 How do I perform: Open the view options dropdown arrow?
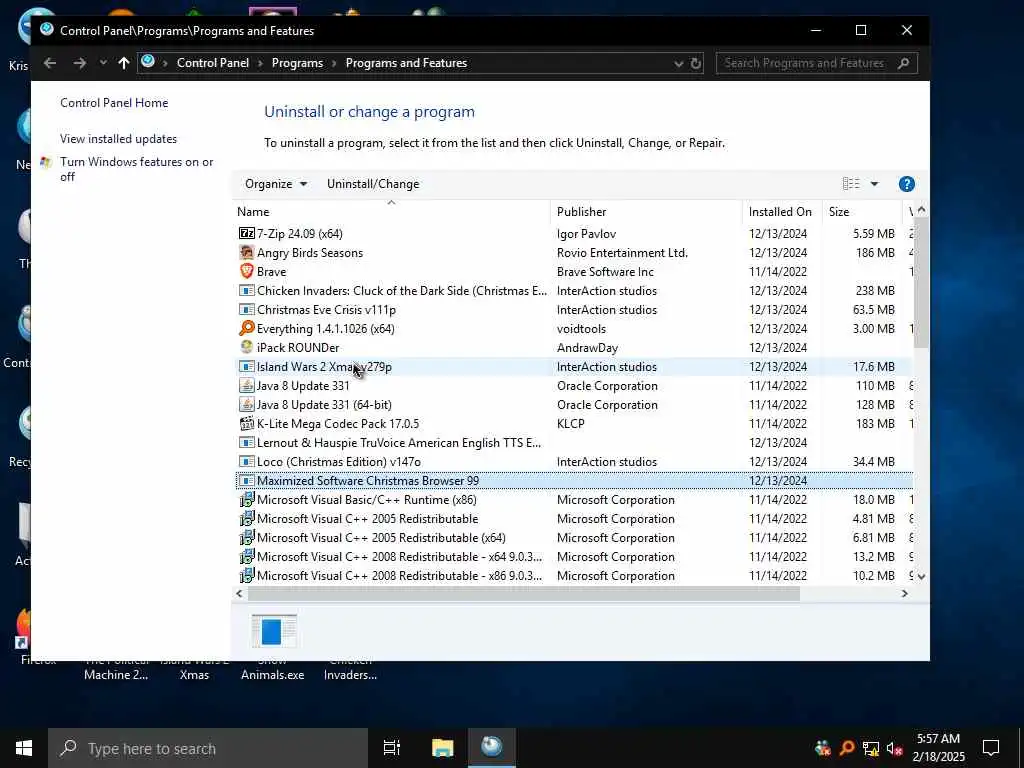tap(874, 184)
